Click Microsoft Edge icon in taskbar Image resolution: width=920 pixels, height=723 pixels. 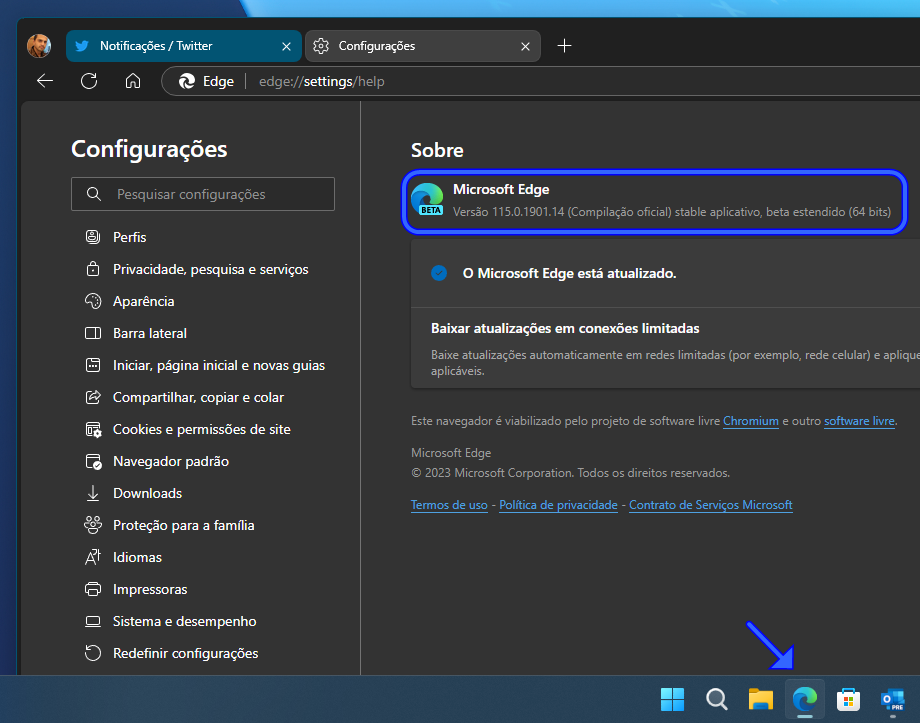(x=804, y=699)
